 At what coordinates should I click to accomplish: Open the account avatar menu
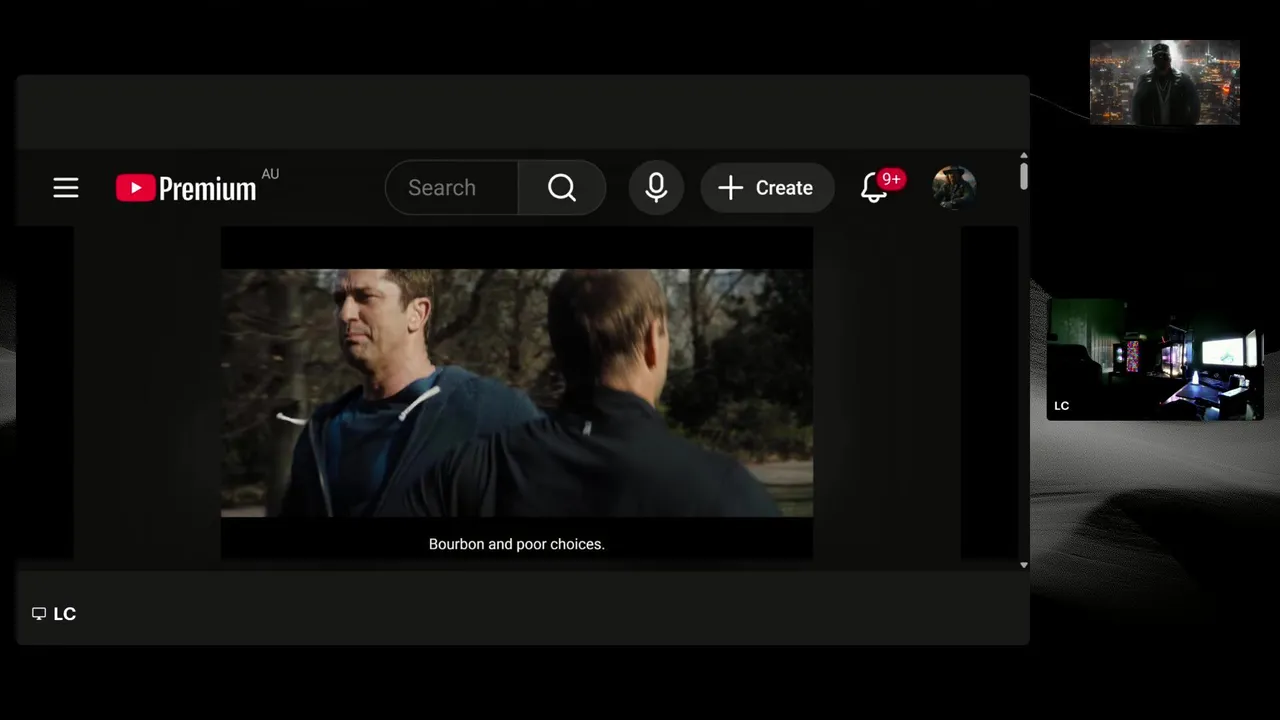click(x=954, y=187)
